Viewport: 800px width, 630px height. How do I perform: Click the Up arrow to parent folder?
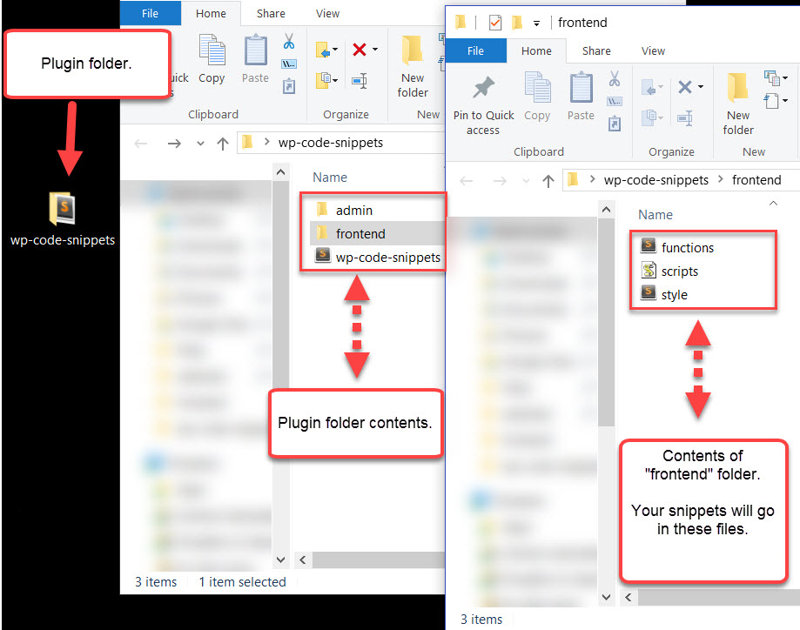click(x=547, y=183)
